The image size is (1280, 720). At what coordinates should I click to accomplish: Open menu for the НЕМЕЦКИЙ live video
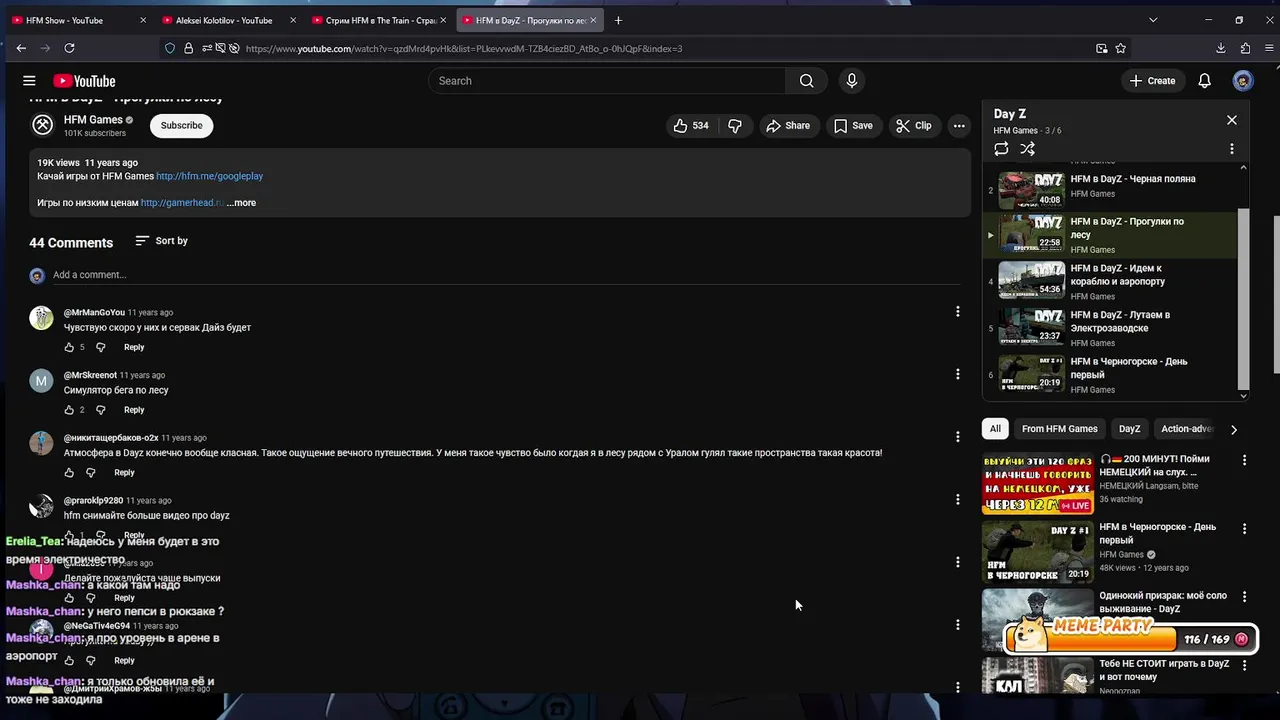click(x=1245, y=460)
